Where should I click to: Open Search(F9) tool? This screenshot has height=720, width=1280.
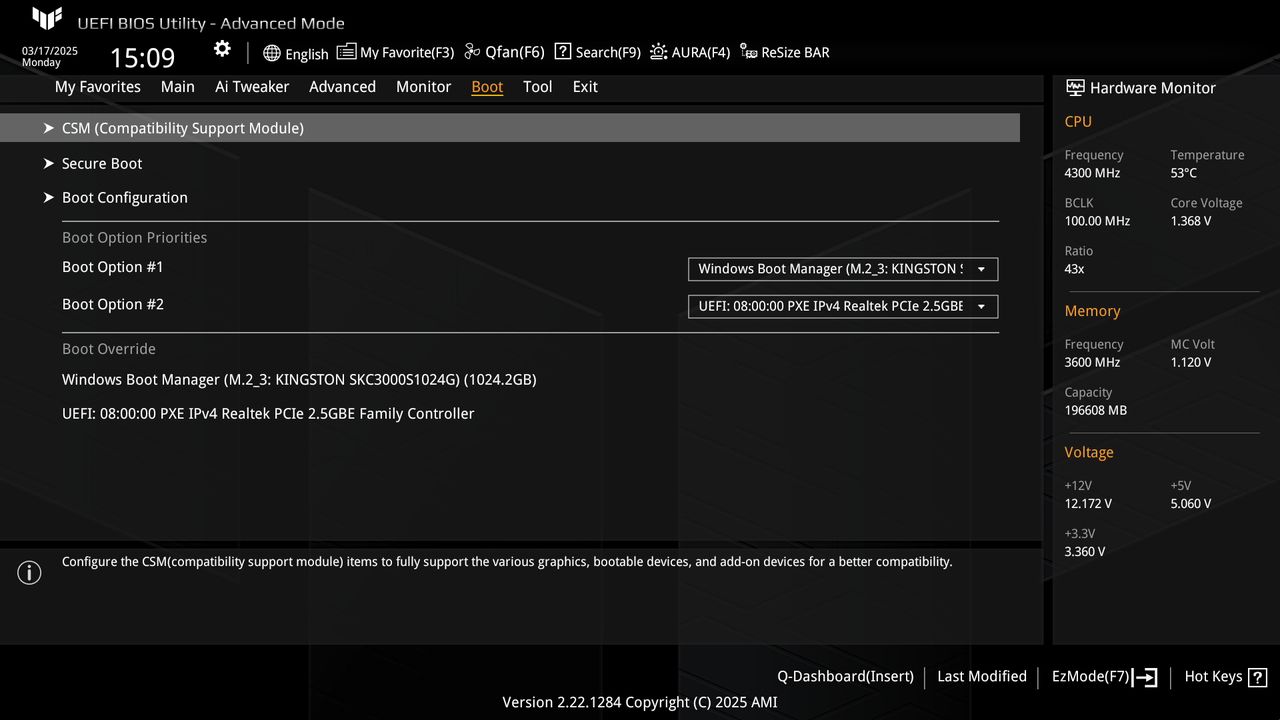point(597,52)
